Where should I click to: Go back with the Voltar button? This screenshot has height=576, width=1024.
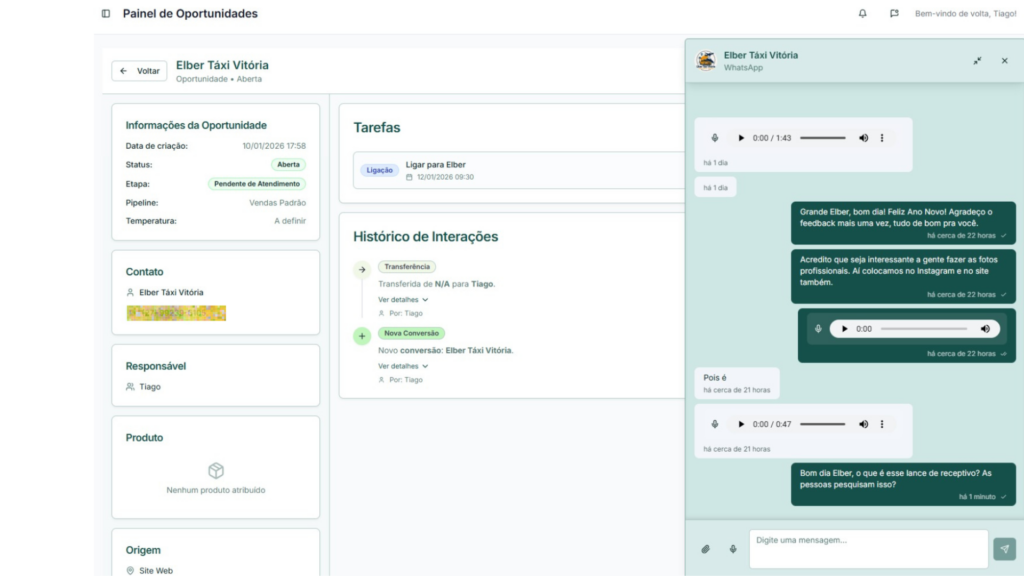(x=140, y=71)
